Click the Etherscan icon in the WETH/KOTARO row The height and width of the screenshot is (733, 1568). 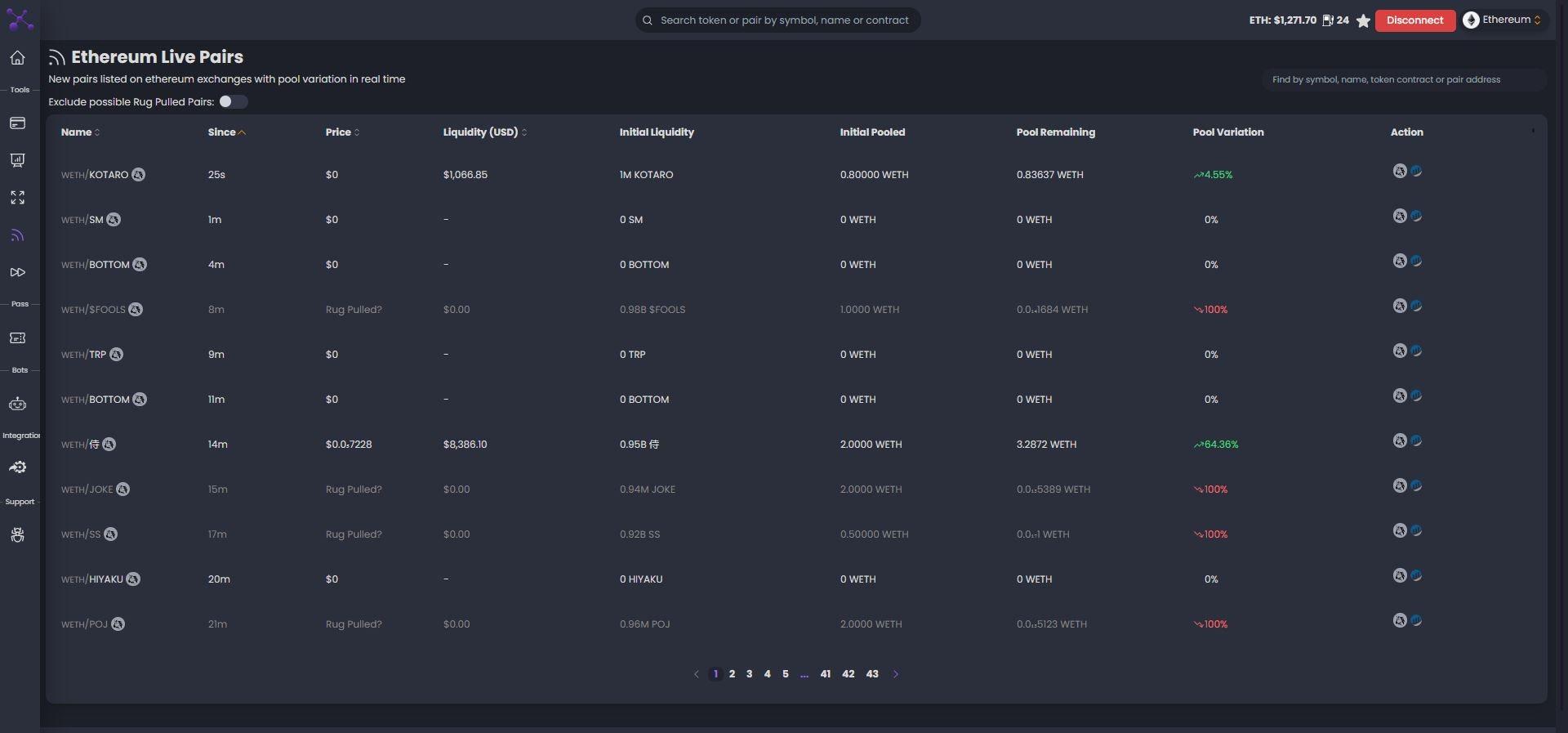(x=1416, y=171)
